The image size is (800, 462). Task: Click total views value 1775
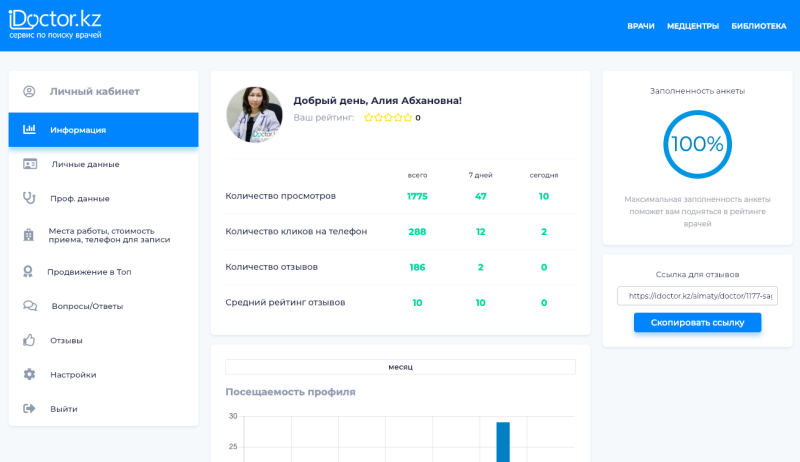pyautogui.click(x=417, y=196)
